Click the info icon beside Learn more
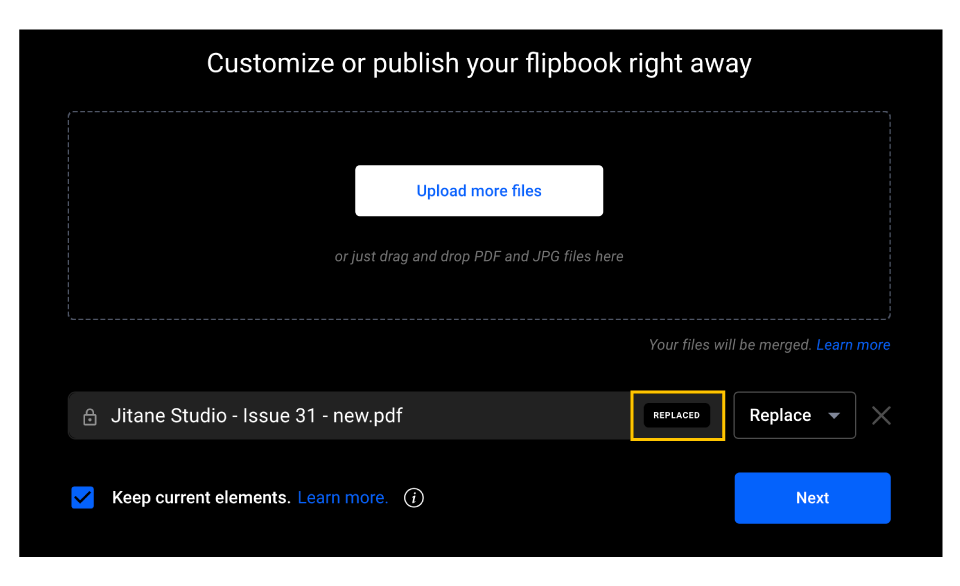Image resolution: width=960 pixels, height=586 pixels. click(x=413, y=497)
